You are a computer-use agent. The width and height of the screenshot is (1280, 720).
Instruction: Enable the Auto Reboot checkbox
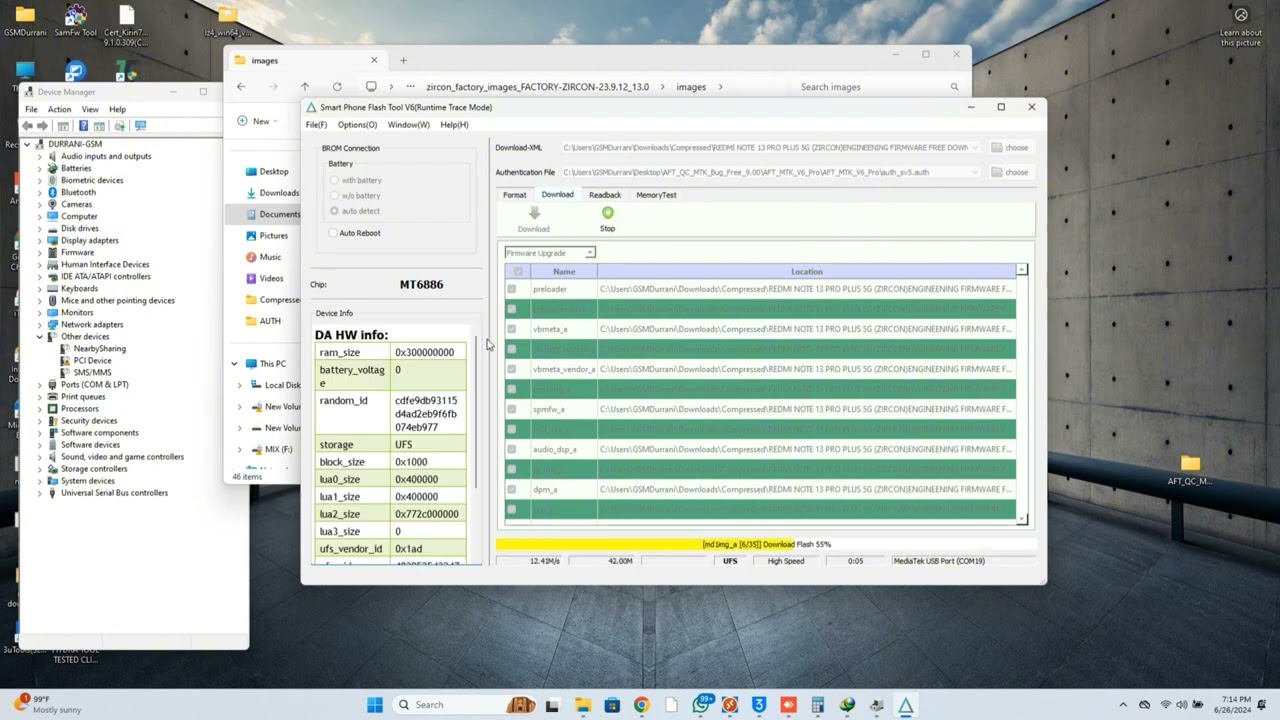coord(333,233)
